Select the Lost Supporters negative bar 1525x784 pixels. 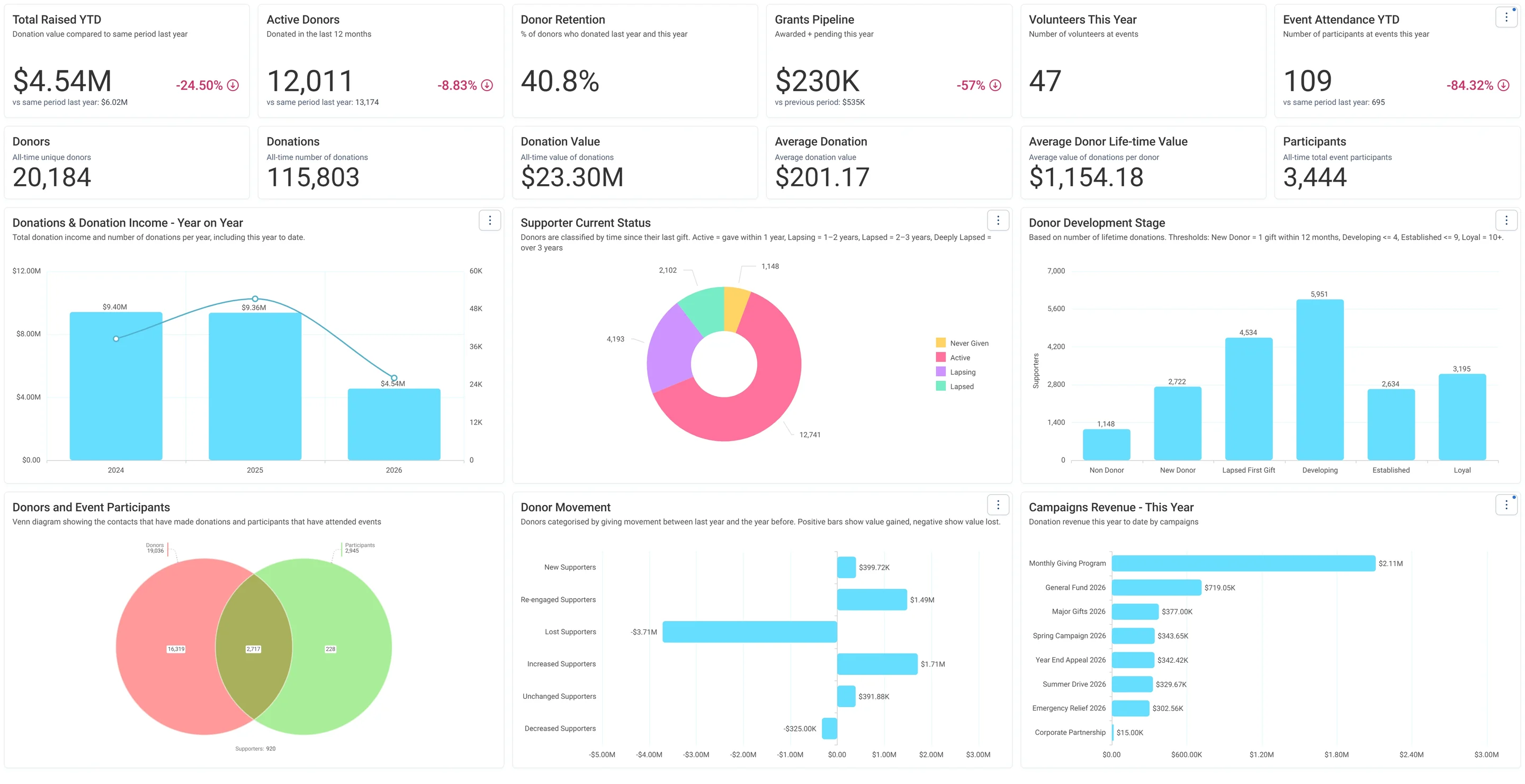pos(749,632)
